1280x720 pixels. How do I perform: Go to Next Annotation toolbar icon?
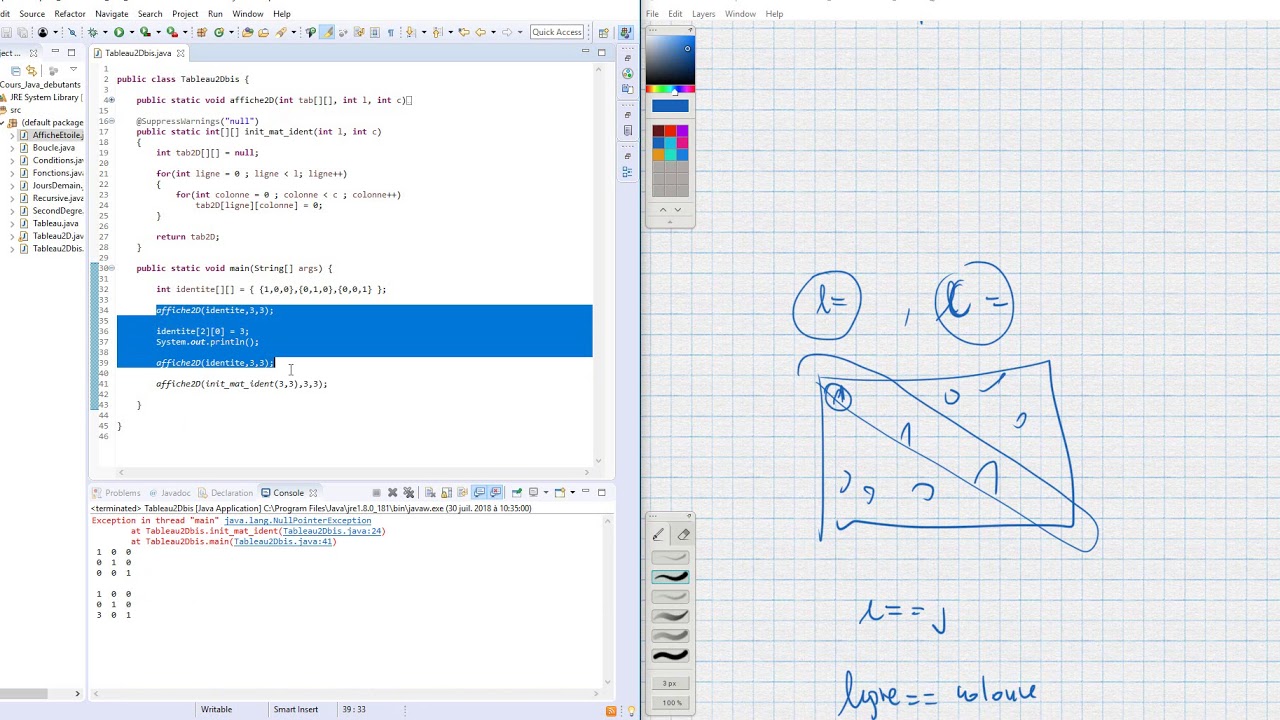410,32
